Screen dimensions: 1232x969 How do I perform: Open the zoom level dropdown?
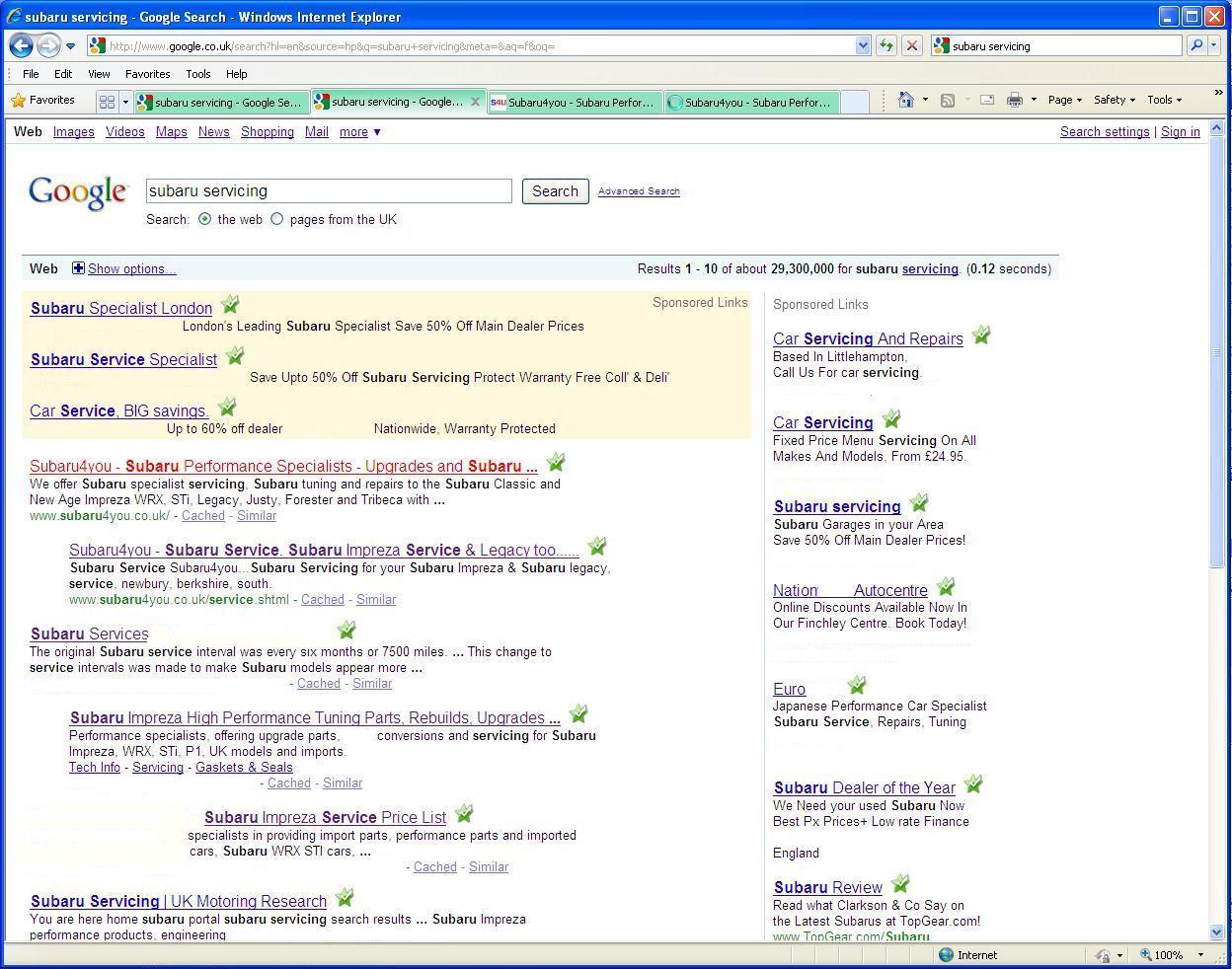(x=1200, y=954)
